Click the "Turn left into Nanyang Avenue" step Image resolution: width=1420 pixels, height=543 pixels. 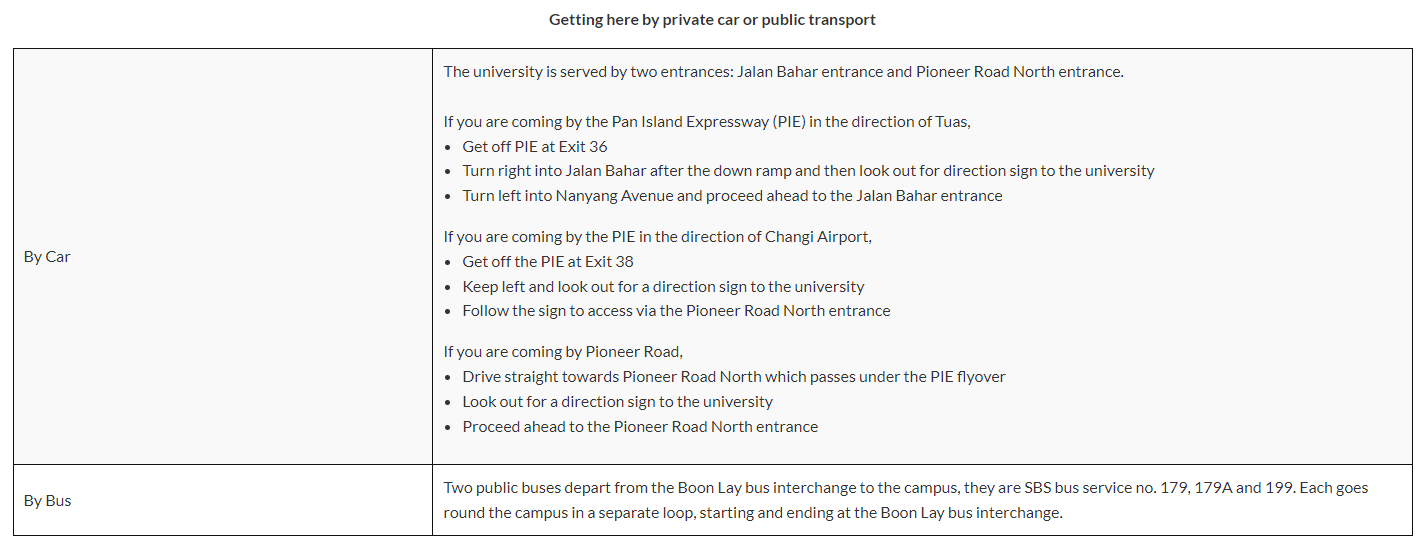[731, 196]
